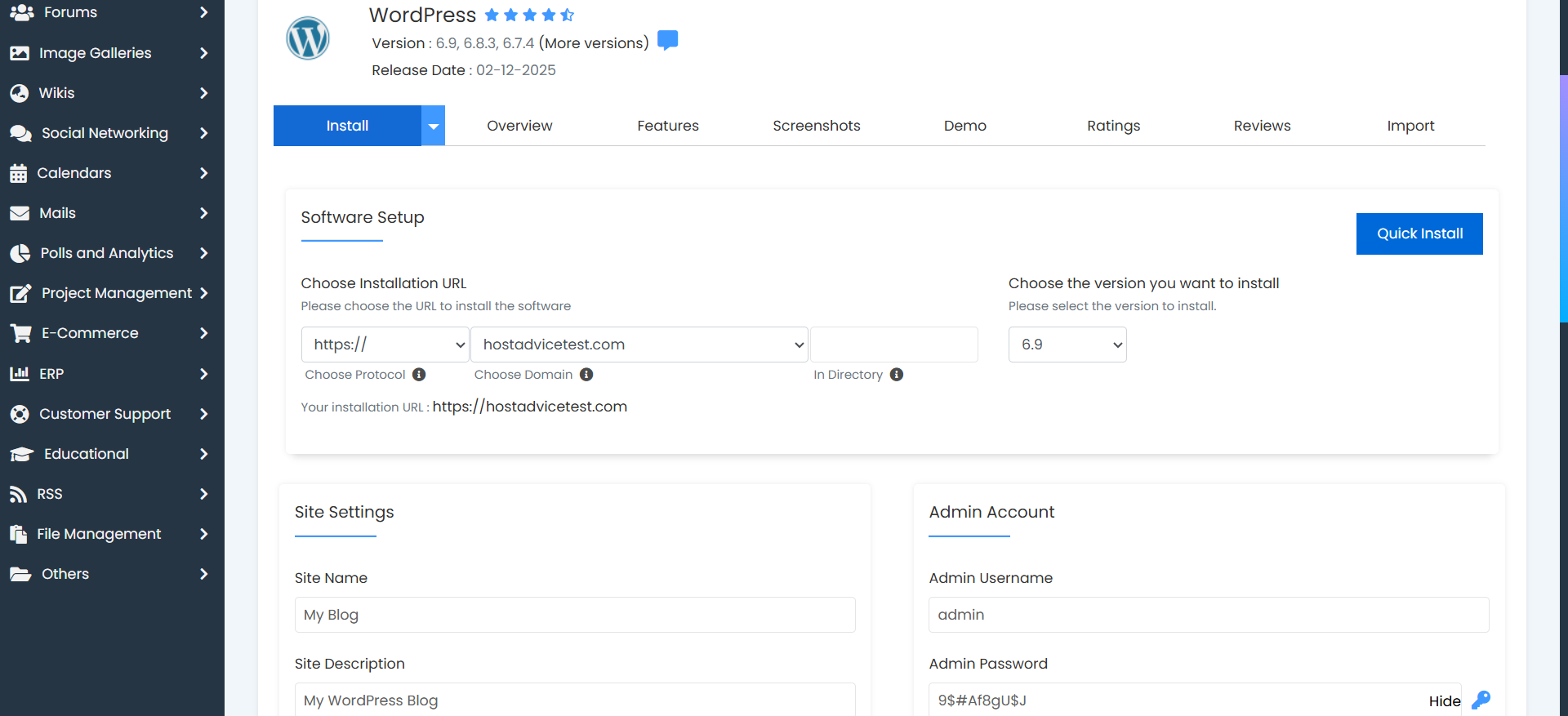Open the File Management category
This screenshot has height=716, width=1568.
pyautogui.click(x=112, y=534)
